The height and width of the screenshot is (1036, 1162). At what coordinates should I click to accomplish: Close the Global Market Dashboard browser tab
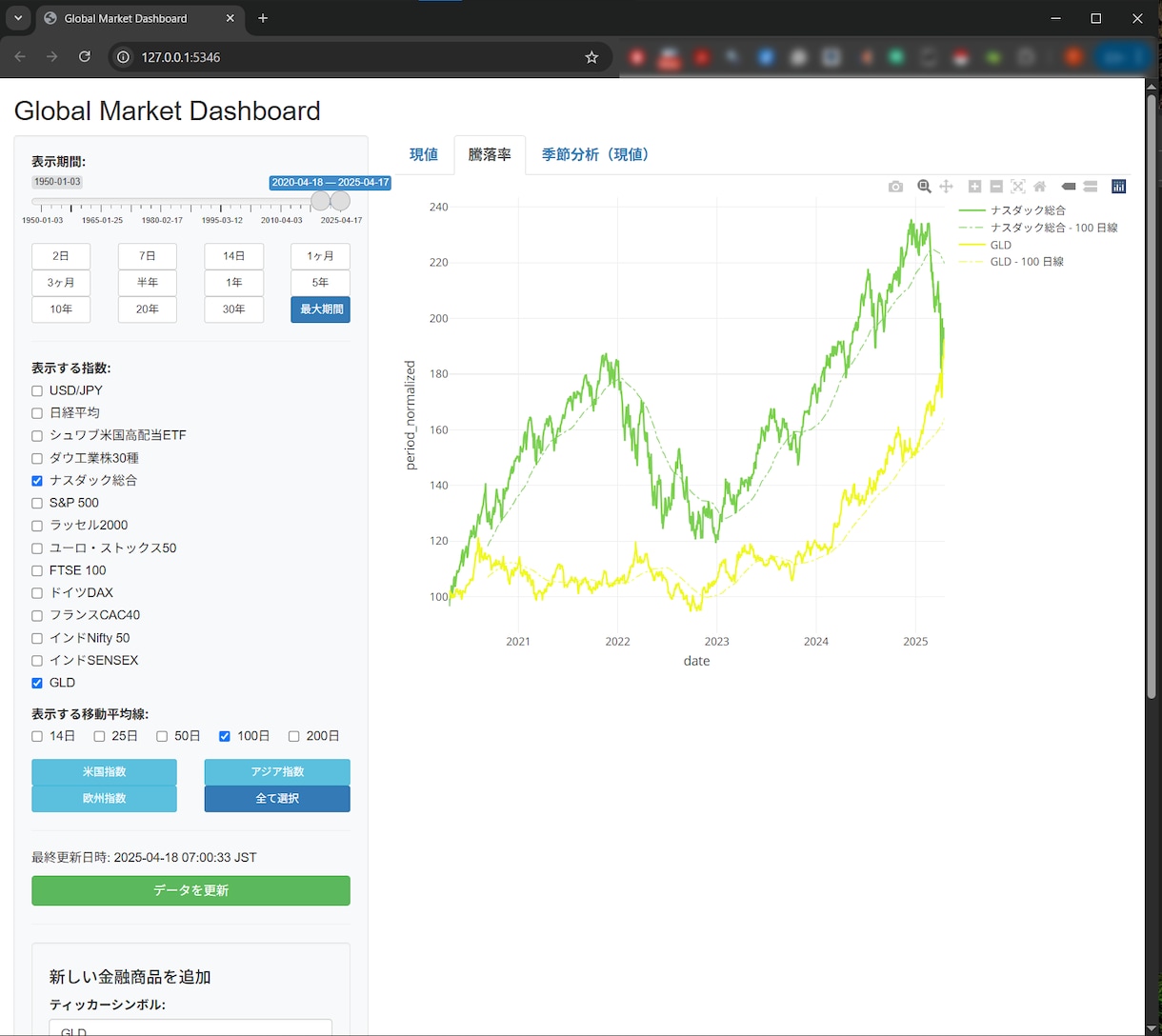point(230,18)
